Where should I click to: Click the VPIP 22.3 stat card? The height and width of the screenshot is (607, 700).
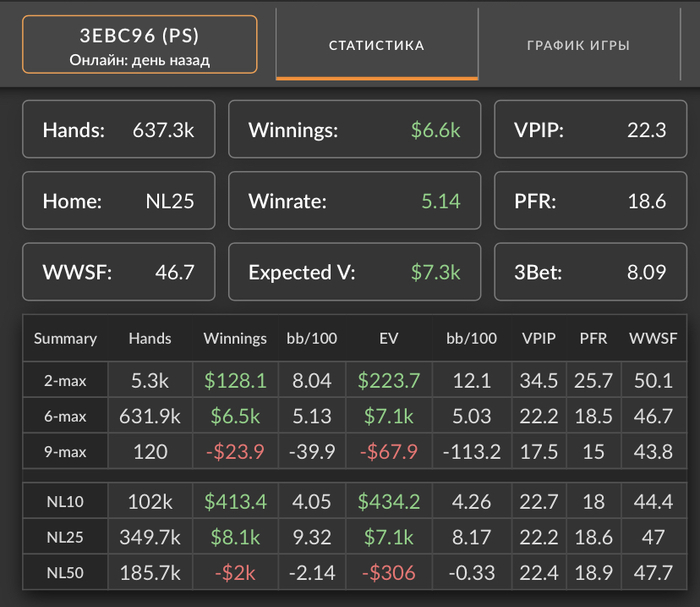590,129
